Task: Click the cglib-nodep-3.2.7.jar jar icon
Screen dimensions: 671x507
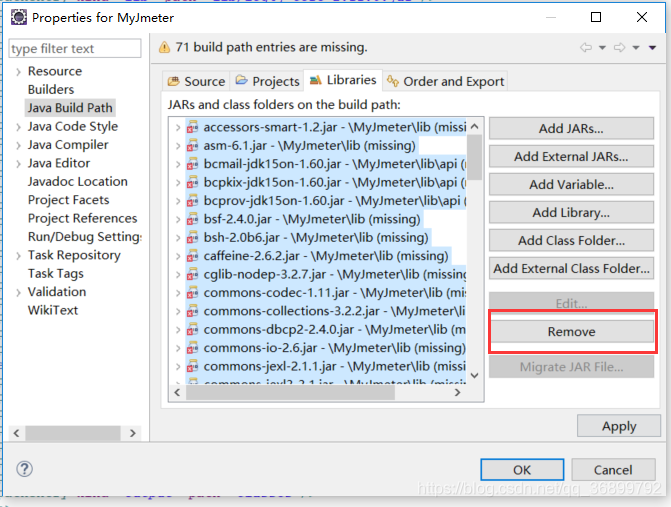Action: pyautogui.click(x=193, y=274)
